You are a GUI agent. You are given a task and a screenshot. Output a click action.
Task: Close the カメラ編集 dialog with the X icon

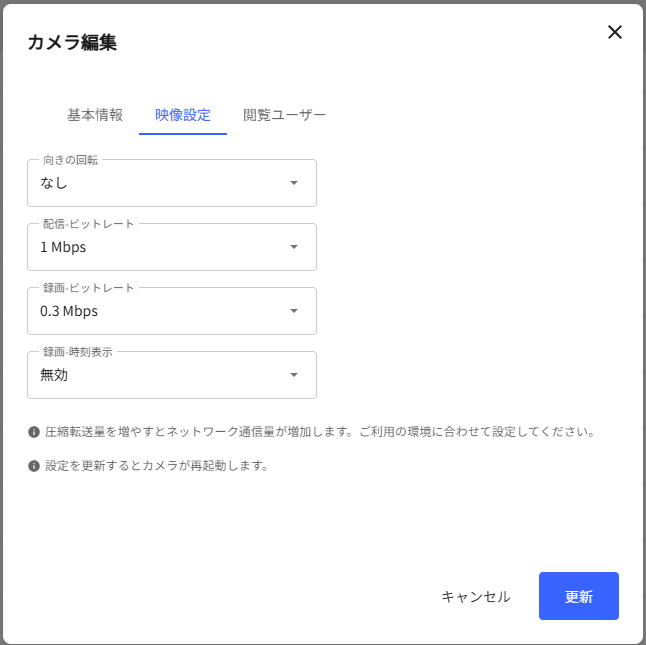pos(615,32)
